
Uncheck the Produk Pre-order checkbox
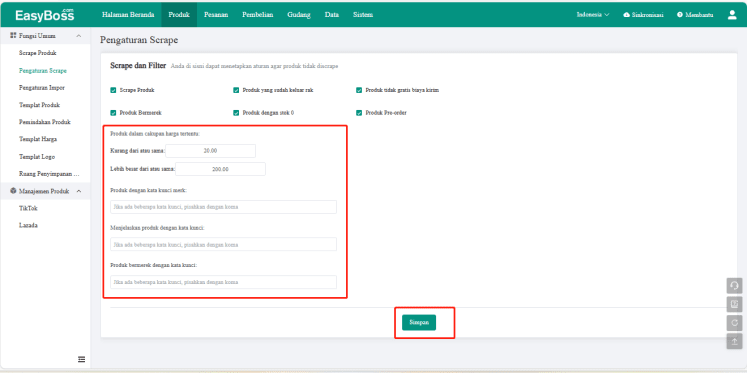click(x=359, y=113)
